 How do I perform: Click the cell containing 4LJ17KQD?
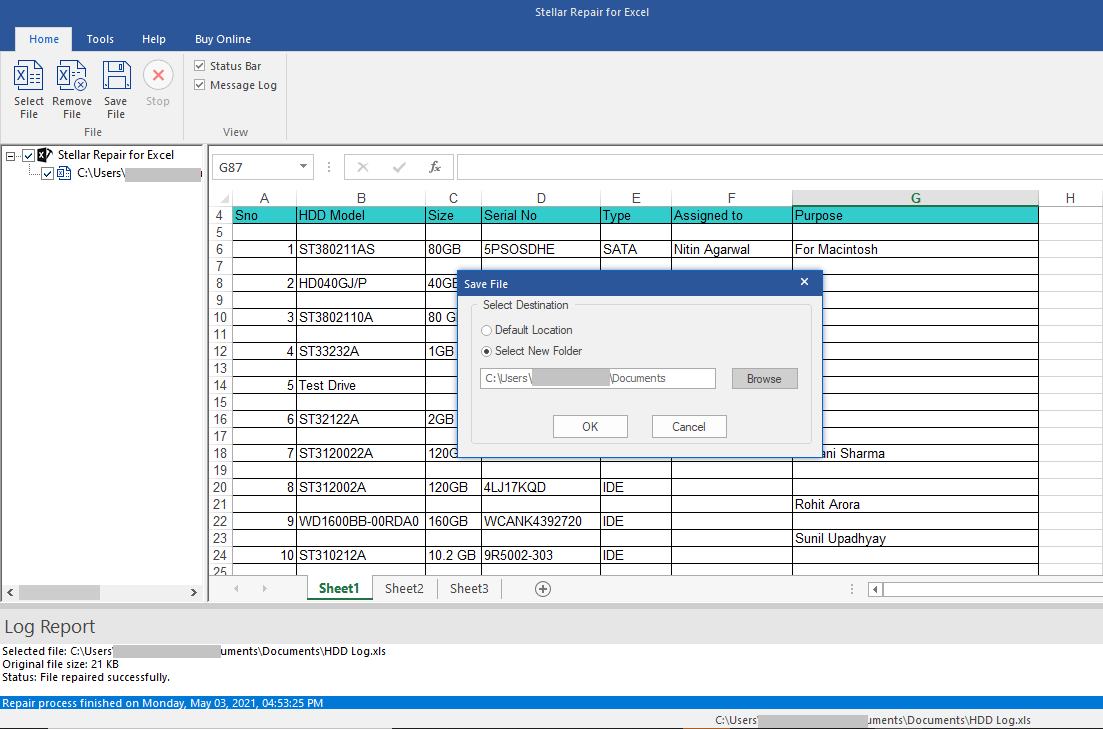click(541, 487)
